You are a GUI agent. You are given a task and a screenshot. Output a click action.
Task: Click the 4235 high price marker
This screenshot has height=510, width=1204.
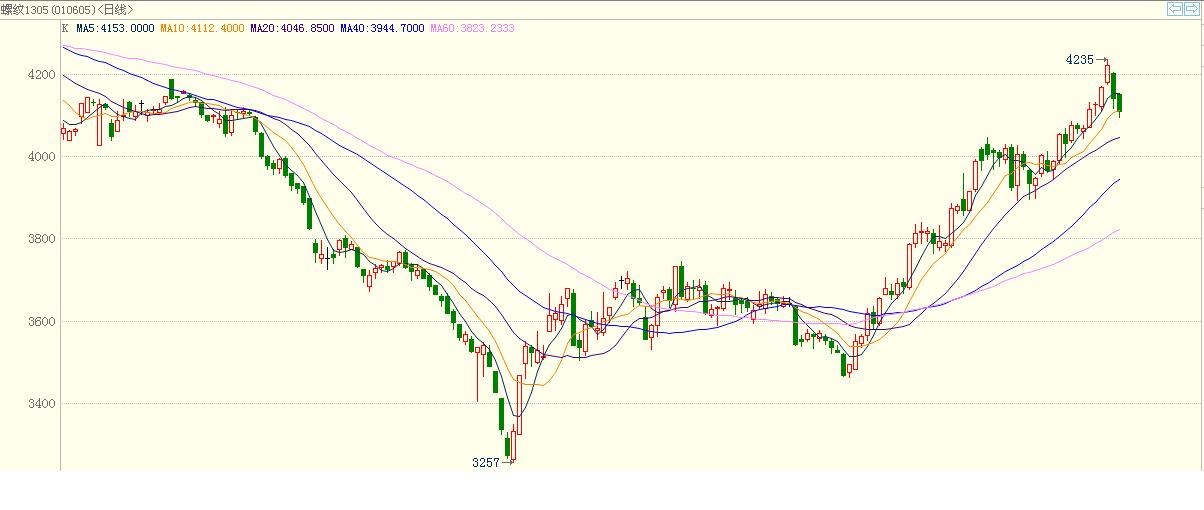1080,60
